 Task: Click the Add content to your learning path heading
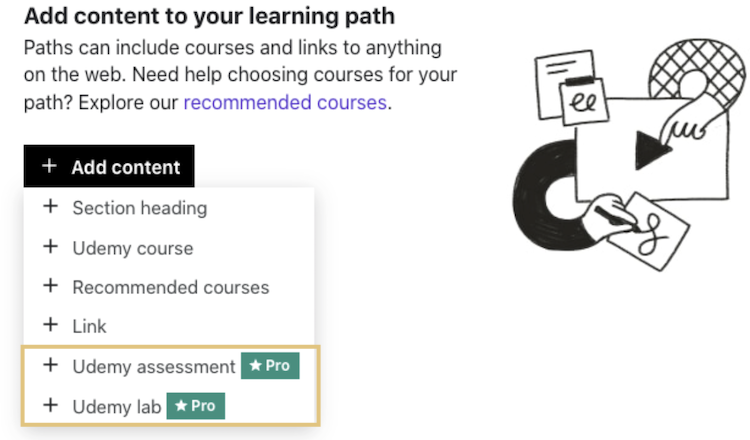click(x=209, y=17)
